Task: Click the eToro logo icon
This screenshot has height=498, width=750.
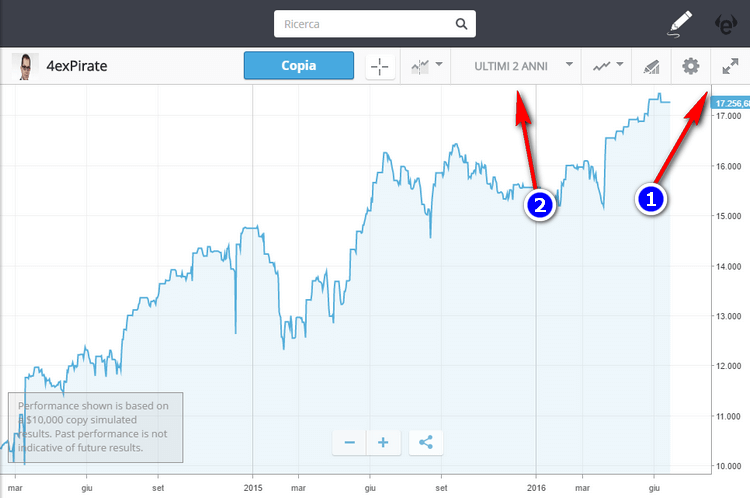Action: point(727,22)
